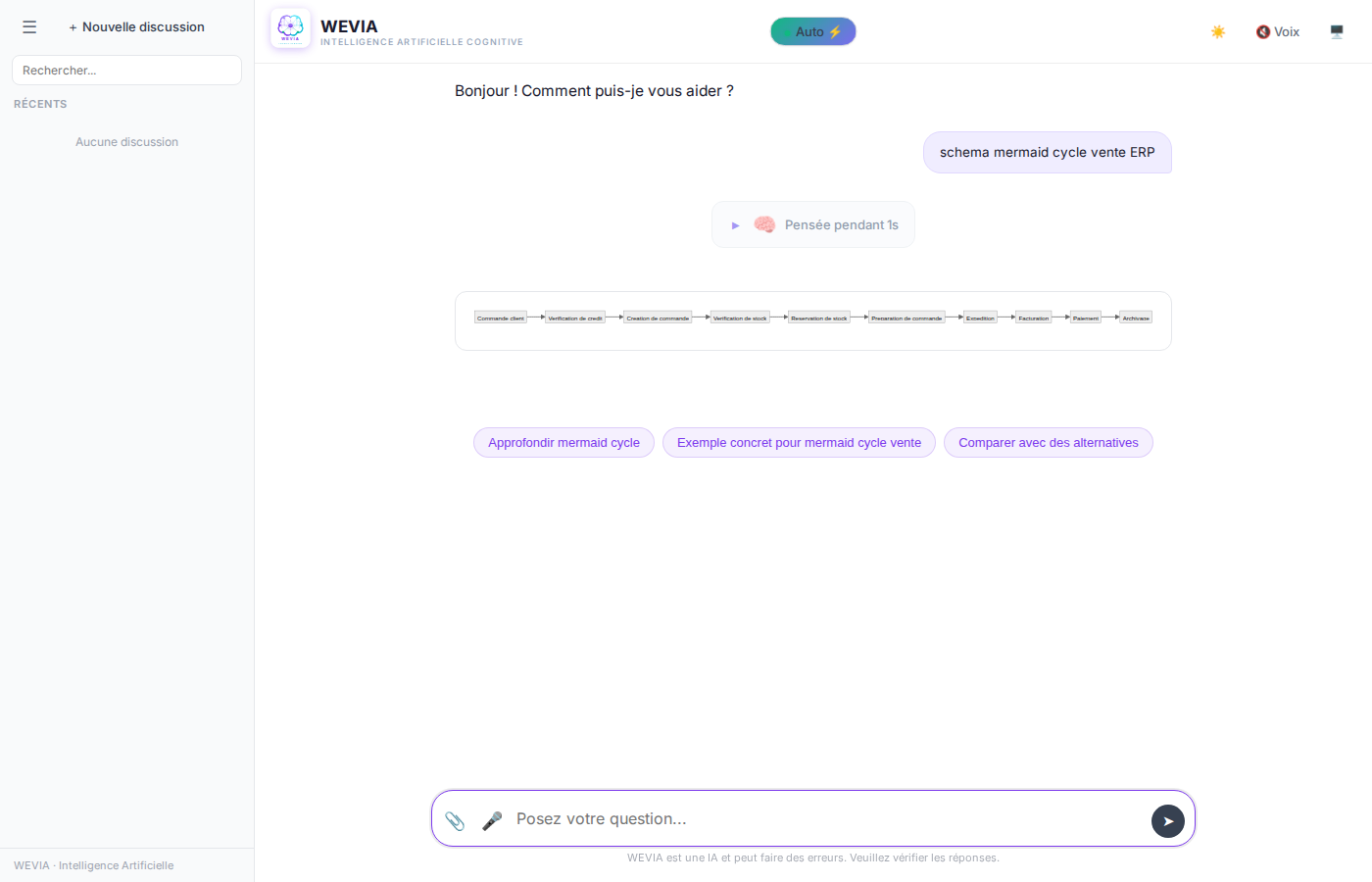Click the hamburger menu icon in sidebar
Viewport: 1372px width, 882px height.
tap(29, 27)
